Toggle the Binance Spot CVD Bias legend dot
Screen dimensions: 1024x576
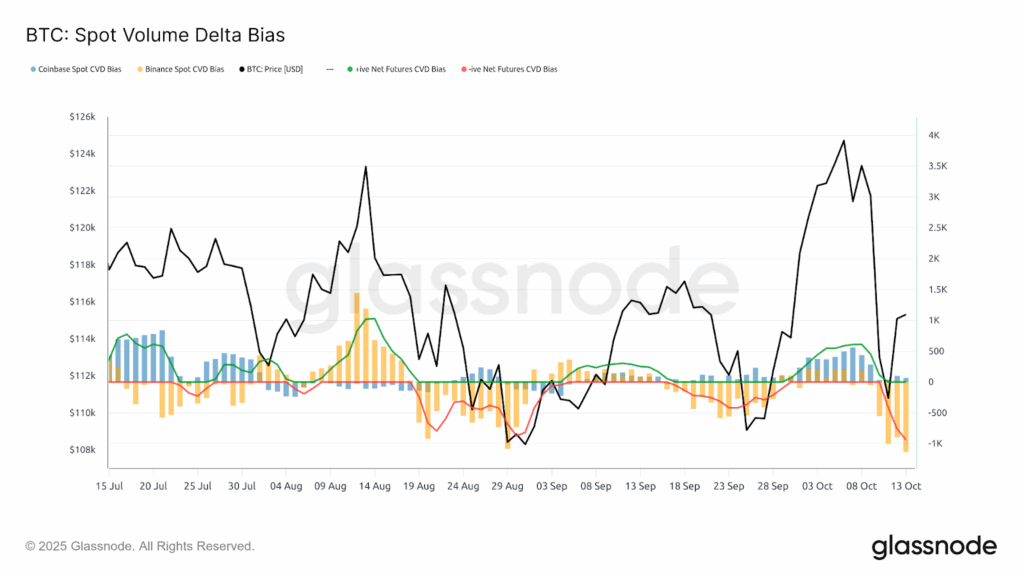pos(141,70)
